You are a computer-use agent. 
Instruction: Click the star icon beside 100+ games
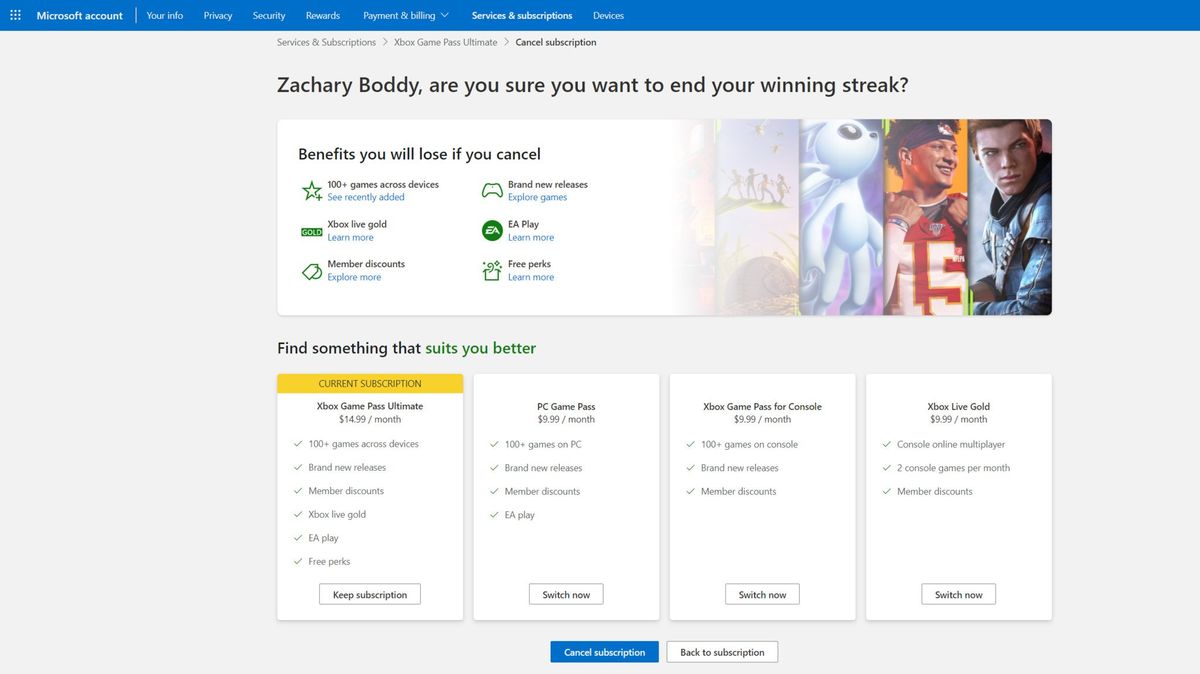coord(311,190)
